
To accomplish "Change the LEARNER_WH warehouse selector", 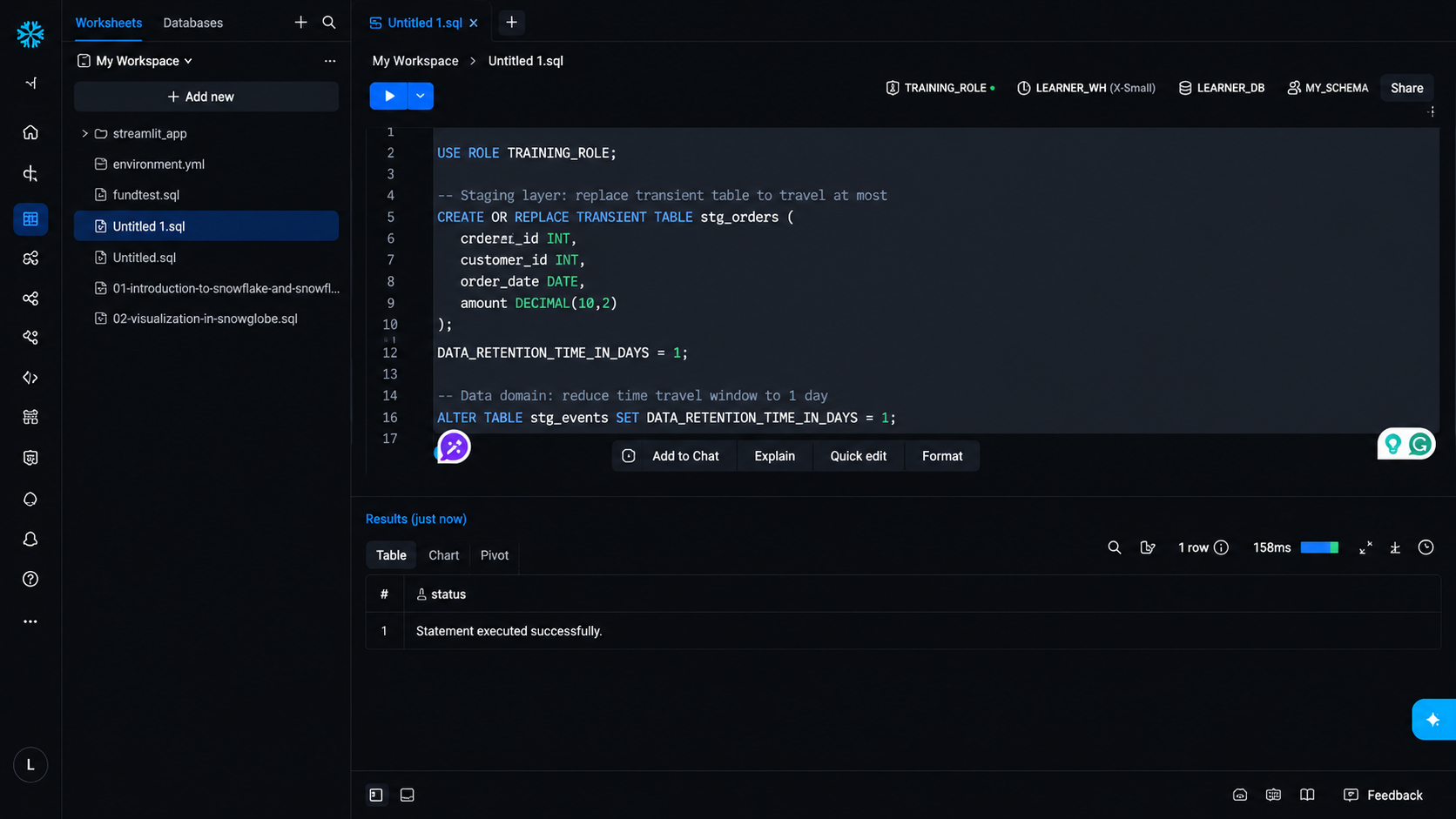I will (1086, 88).
